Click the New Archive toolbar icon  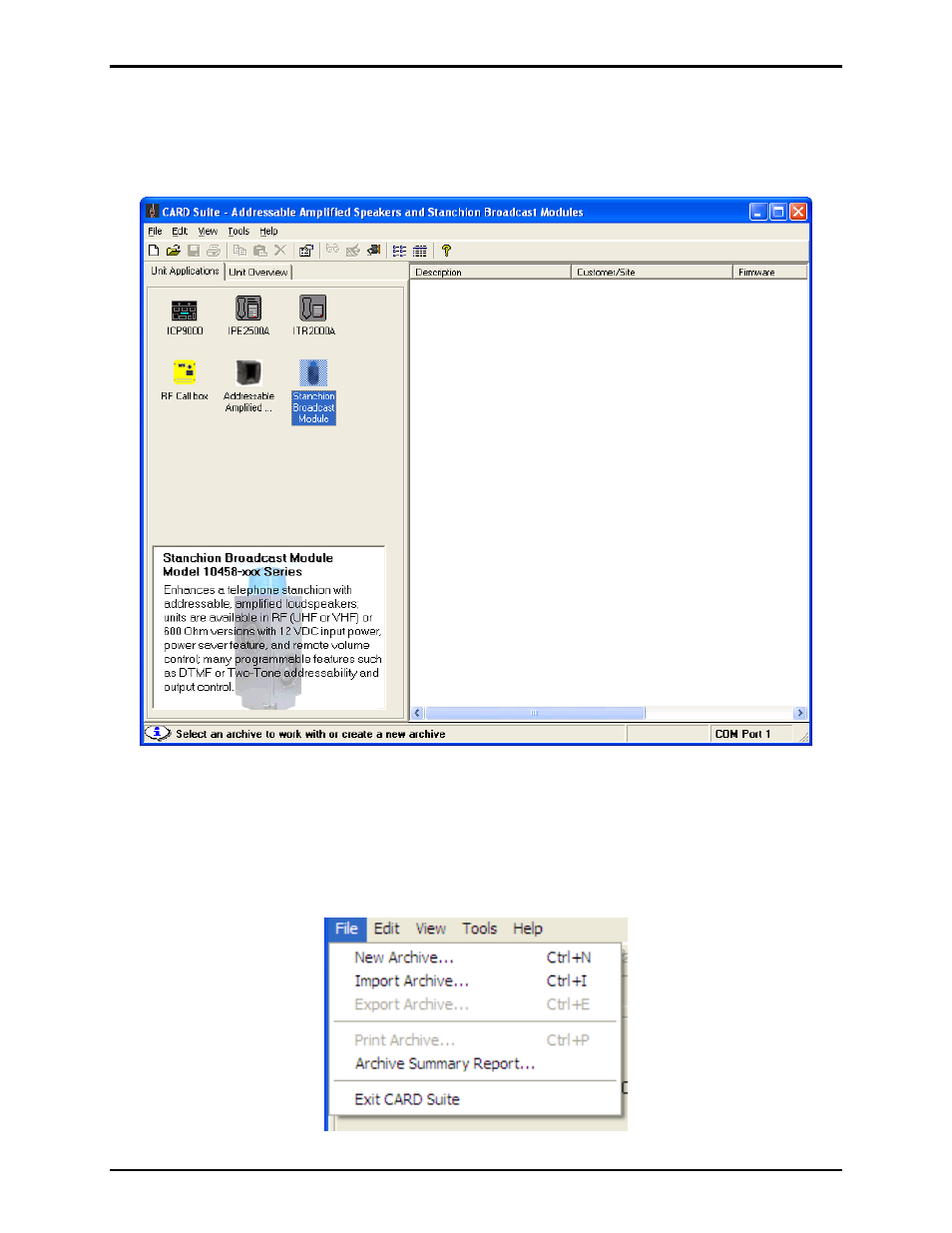click(154, 251)
